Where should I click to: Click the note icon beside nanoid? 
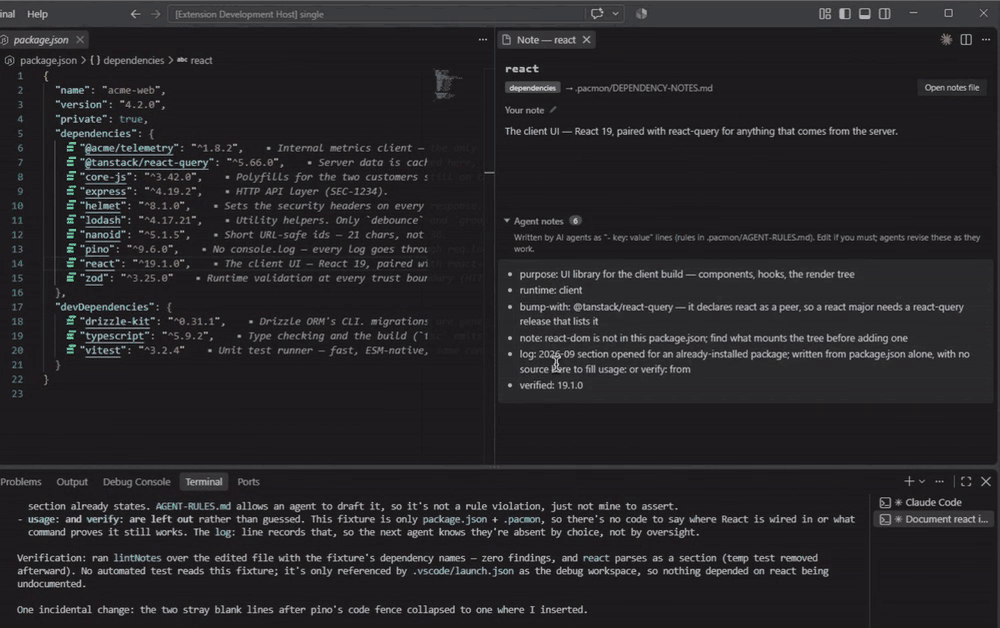click(71, 235)
